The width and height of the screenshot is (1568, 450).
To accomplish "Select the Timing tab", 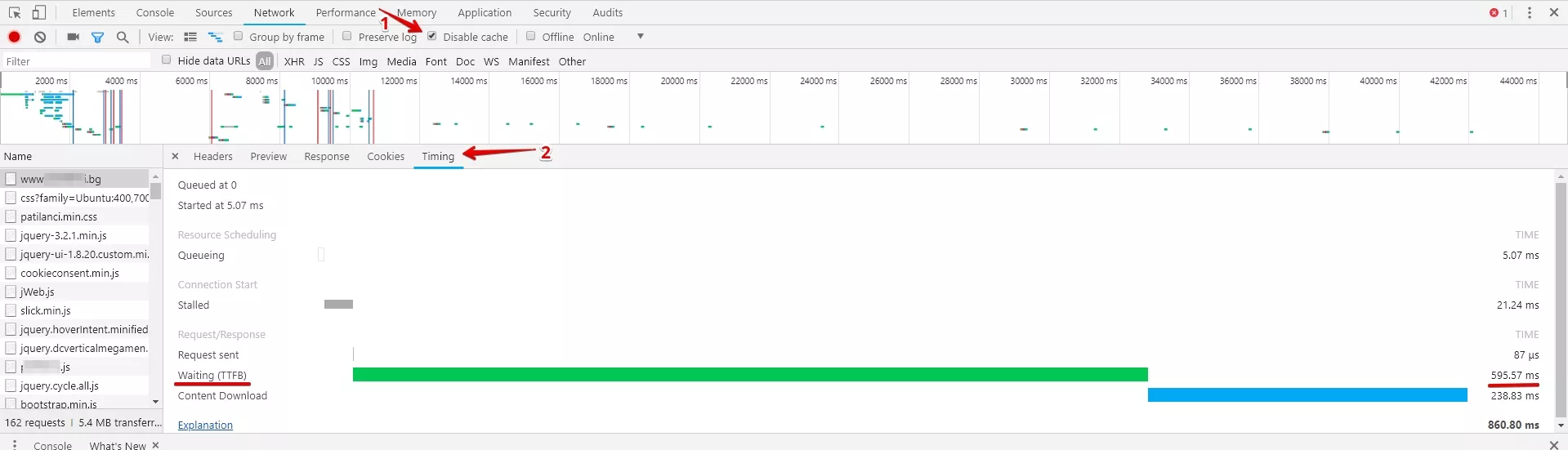I will (438, 157).
